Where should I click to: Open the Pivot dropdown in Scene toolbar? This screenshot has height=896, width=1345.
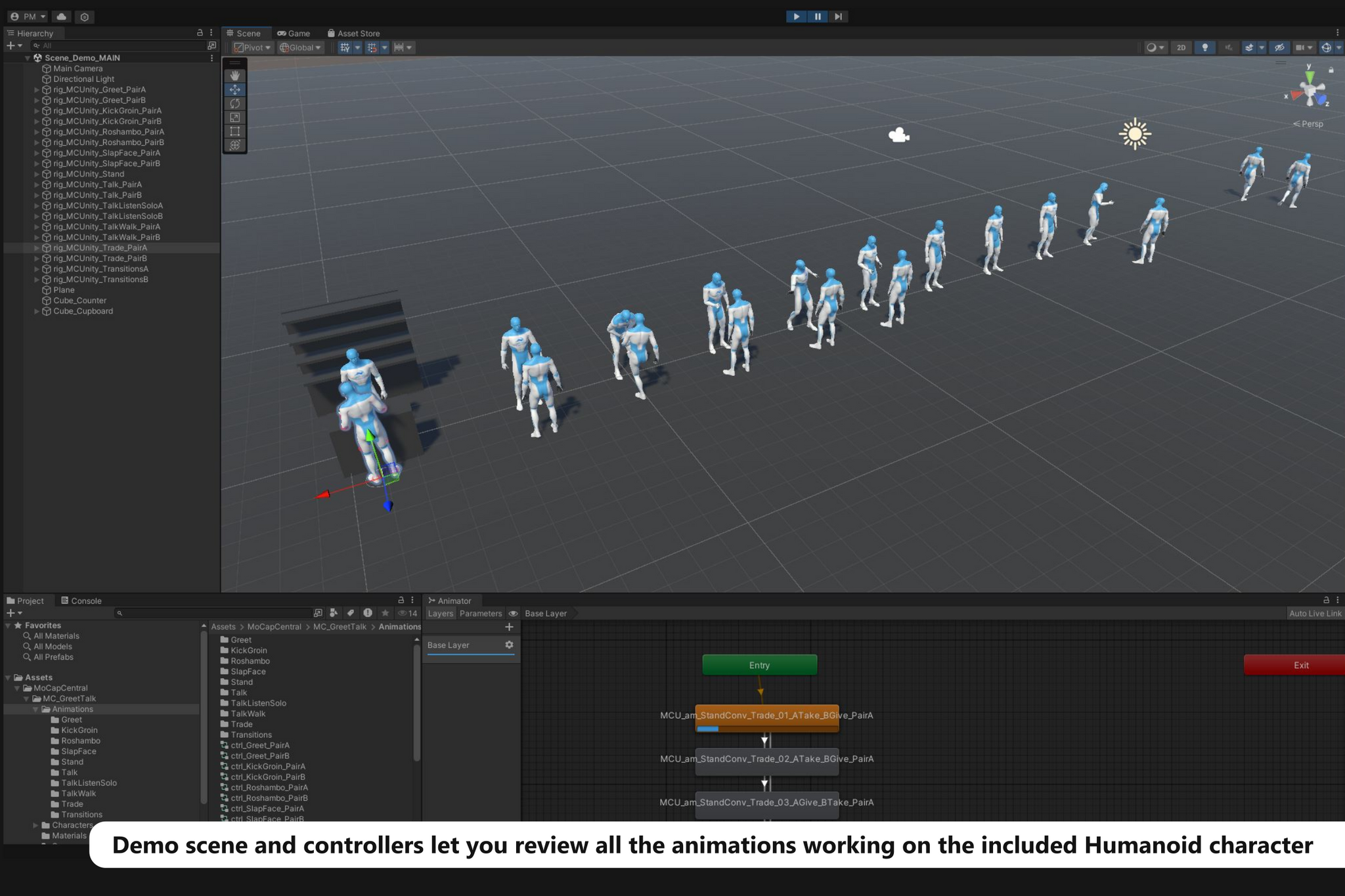(254, 47)
